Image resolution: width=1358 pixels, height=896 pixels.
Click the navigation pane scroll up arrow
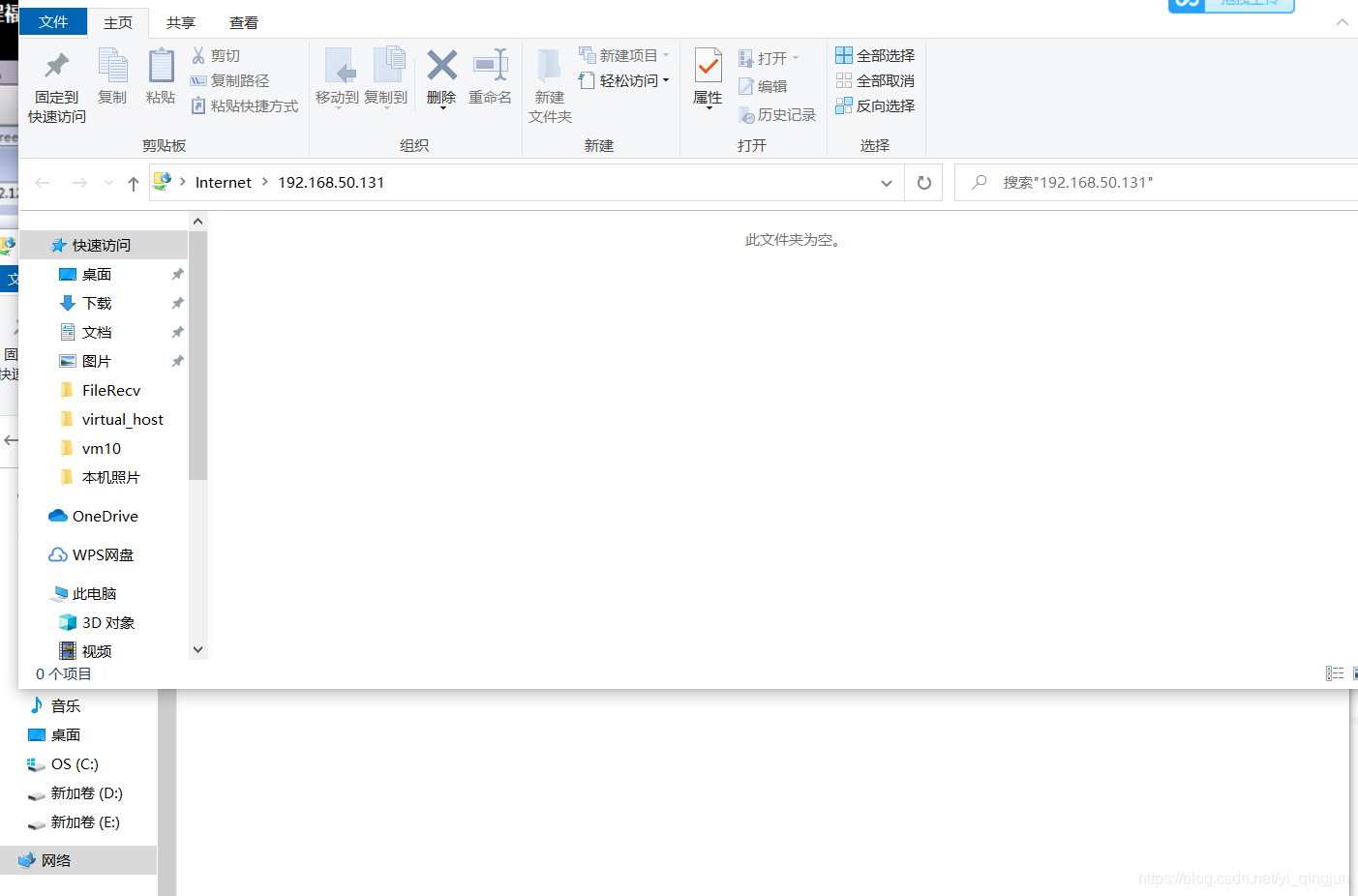pos(197,222)
